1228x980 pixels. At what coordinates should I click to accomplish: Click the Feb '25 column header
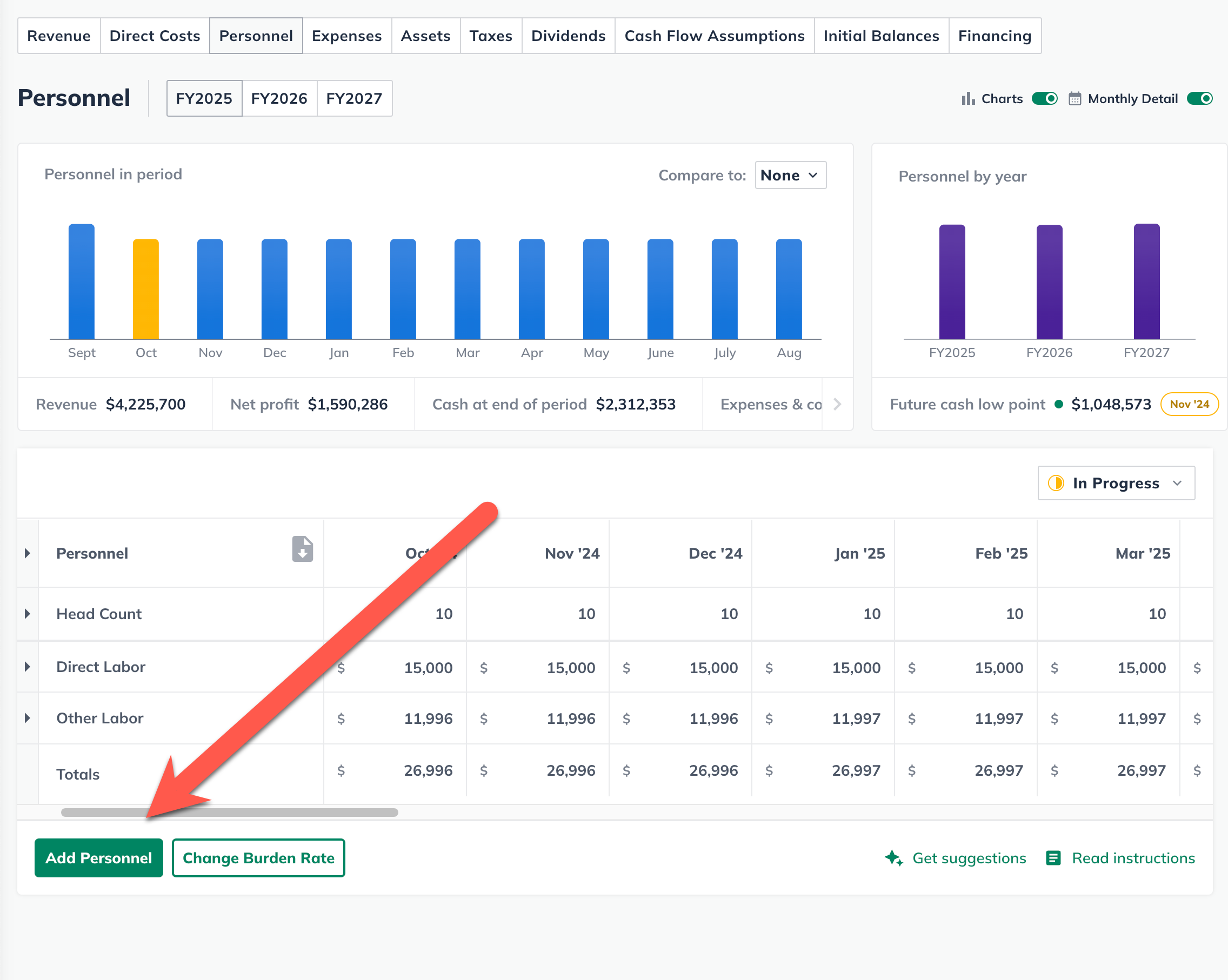point(1001,553)
